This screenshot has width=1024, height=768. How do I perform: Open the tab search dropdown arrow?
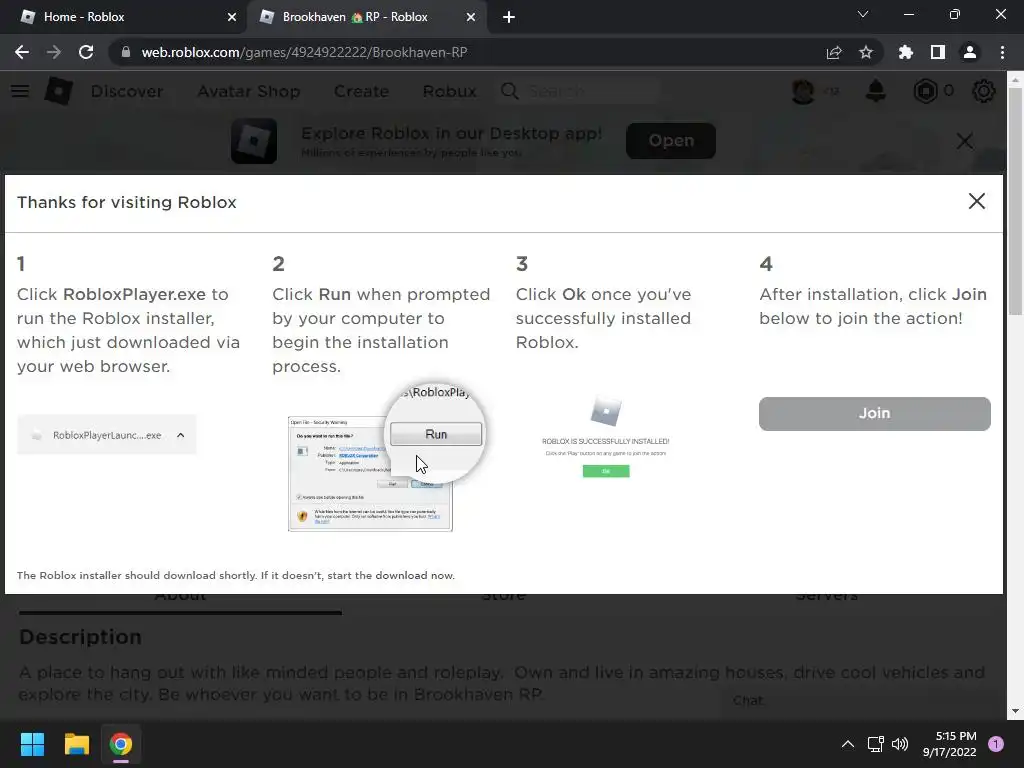pyautogui.click(x=863, y=14)
